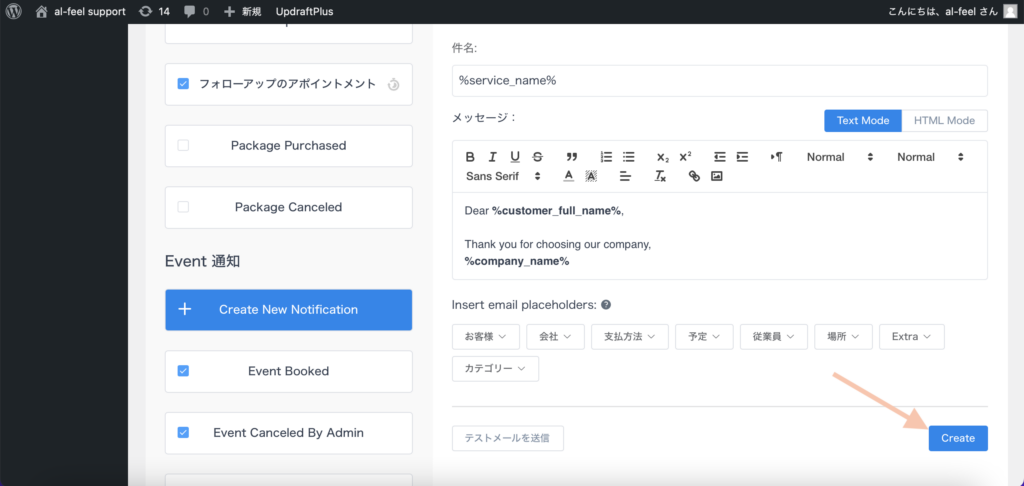Enable the Package Purchased notification checkbox
This screenshot has width=1024, height=486.
(x=183, y=146)
